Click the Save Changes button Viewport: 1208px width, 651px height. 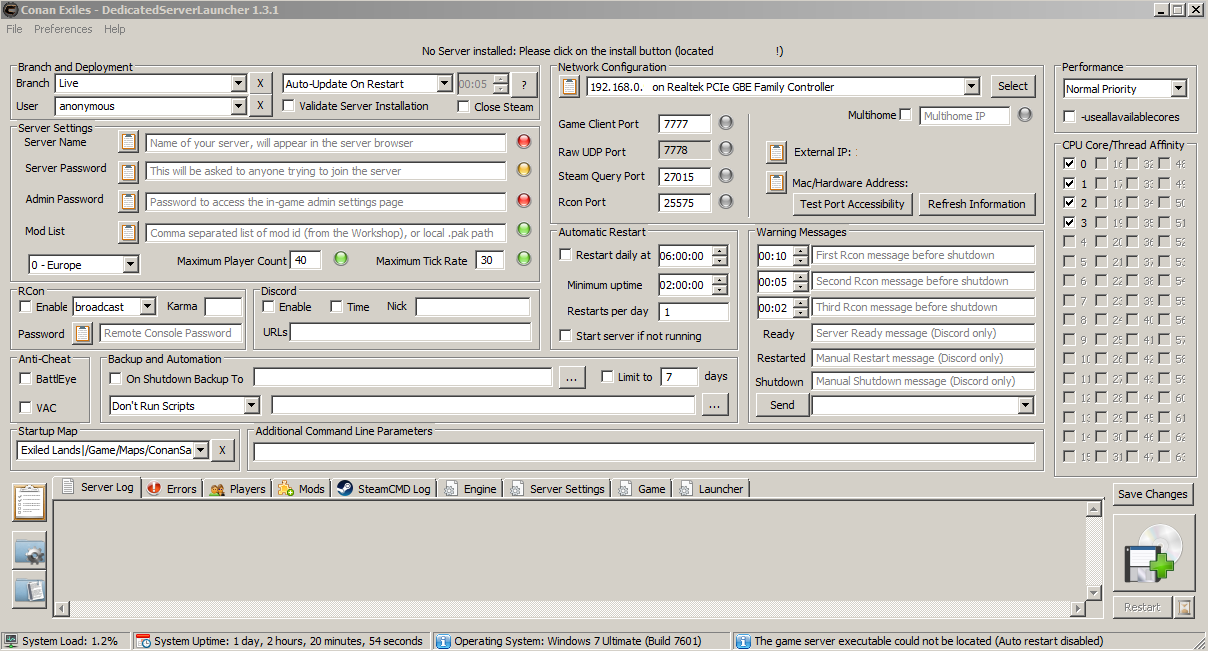coord(1153,494)
